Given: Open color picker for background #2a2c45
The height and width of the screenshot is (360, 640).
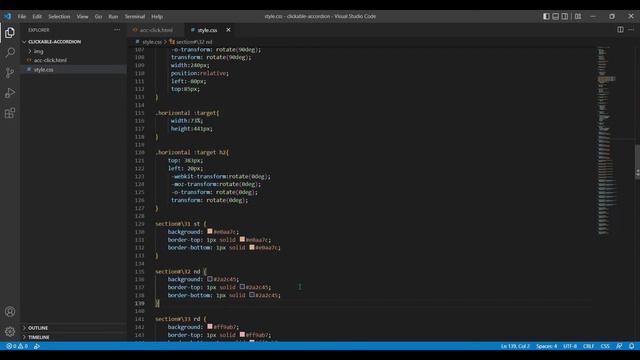Looking at the screenshot, I should (210, 279).
